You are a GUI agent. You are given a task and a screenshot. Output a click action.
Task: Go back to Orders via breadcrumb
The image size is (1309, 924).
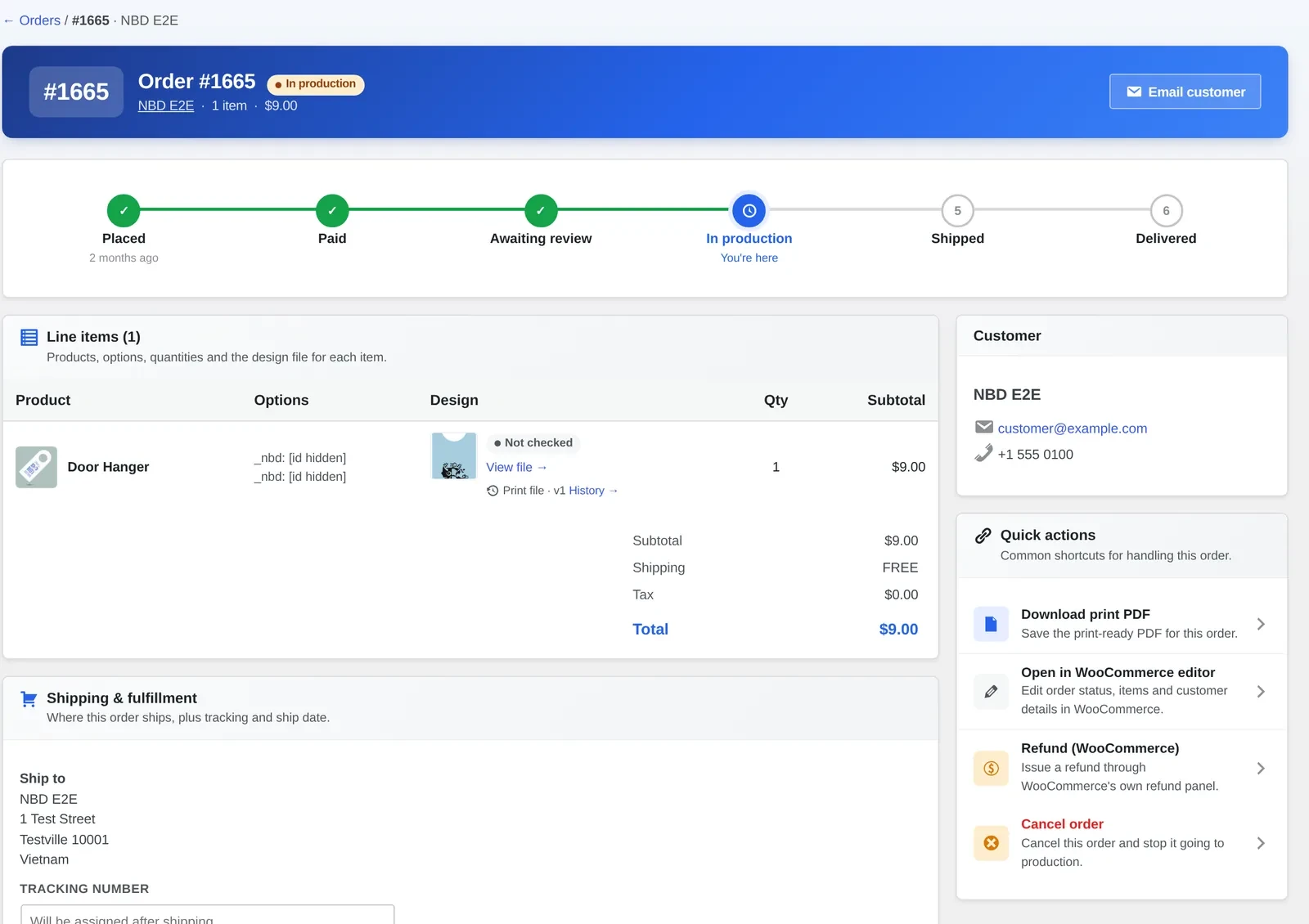point(39,20)
